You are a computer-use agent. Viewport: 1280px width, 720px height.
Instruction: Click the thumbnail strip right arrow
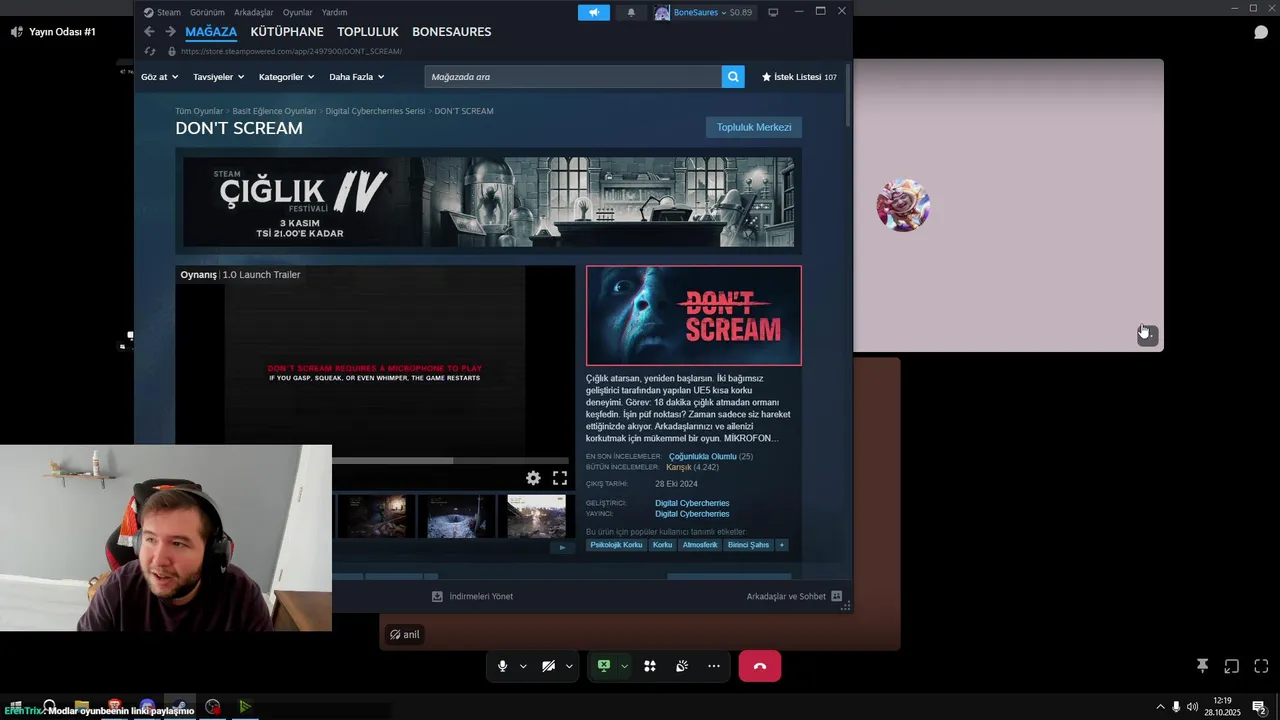click(x=562, y=547)
